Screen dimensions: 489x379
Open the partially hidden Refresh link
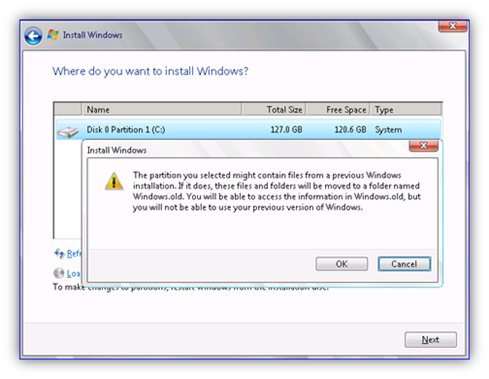tap(74, 254)
